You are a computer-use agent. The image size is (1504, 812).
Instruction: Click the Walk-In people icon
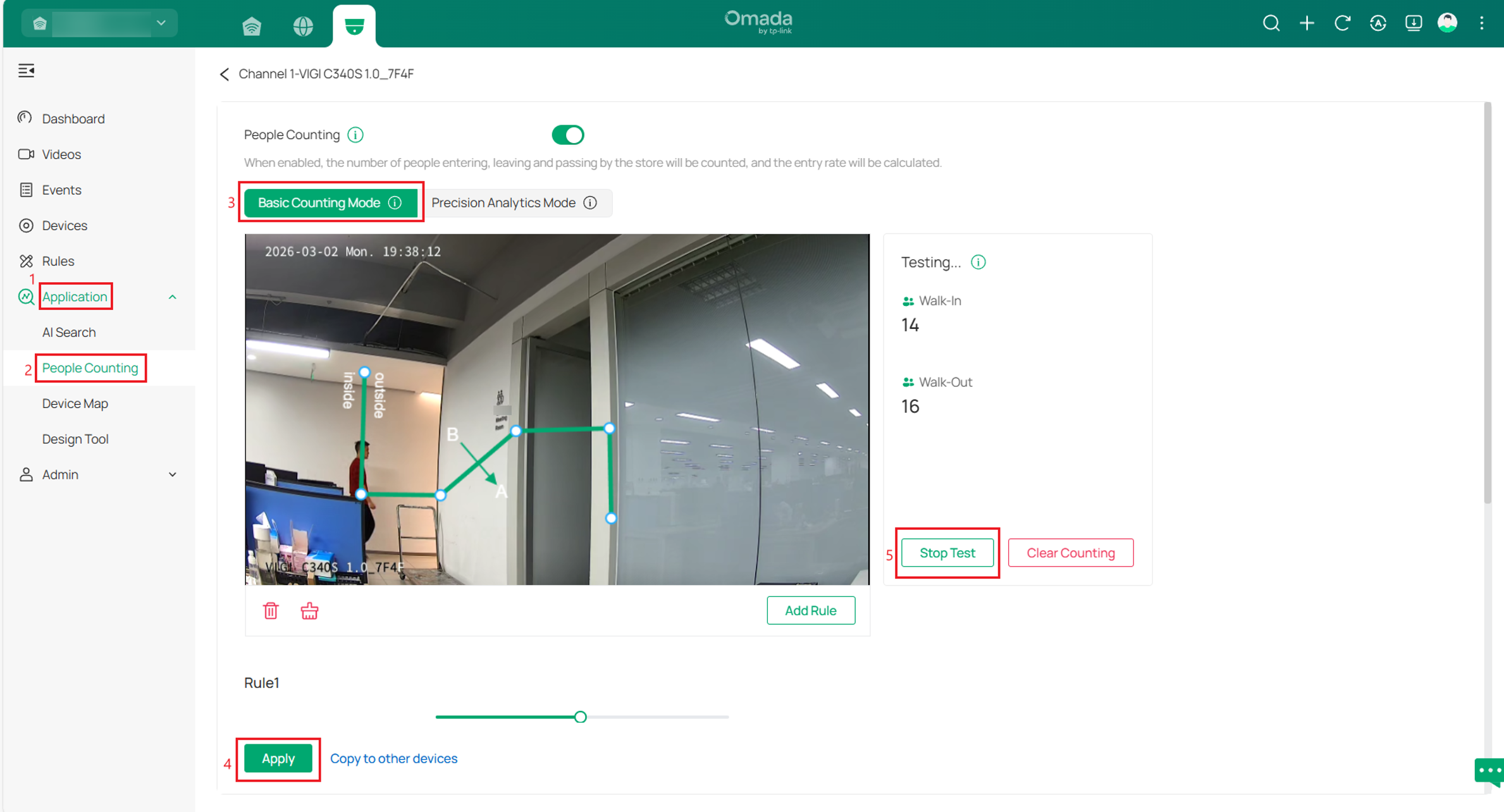908,301
